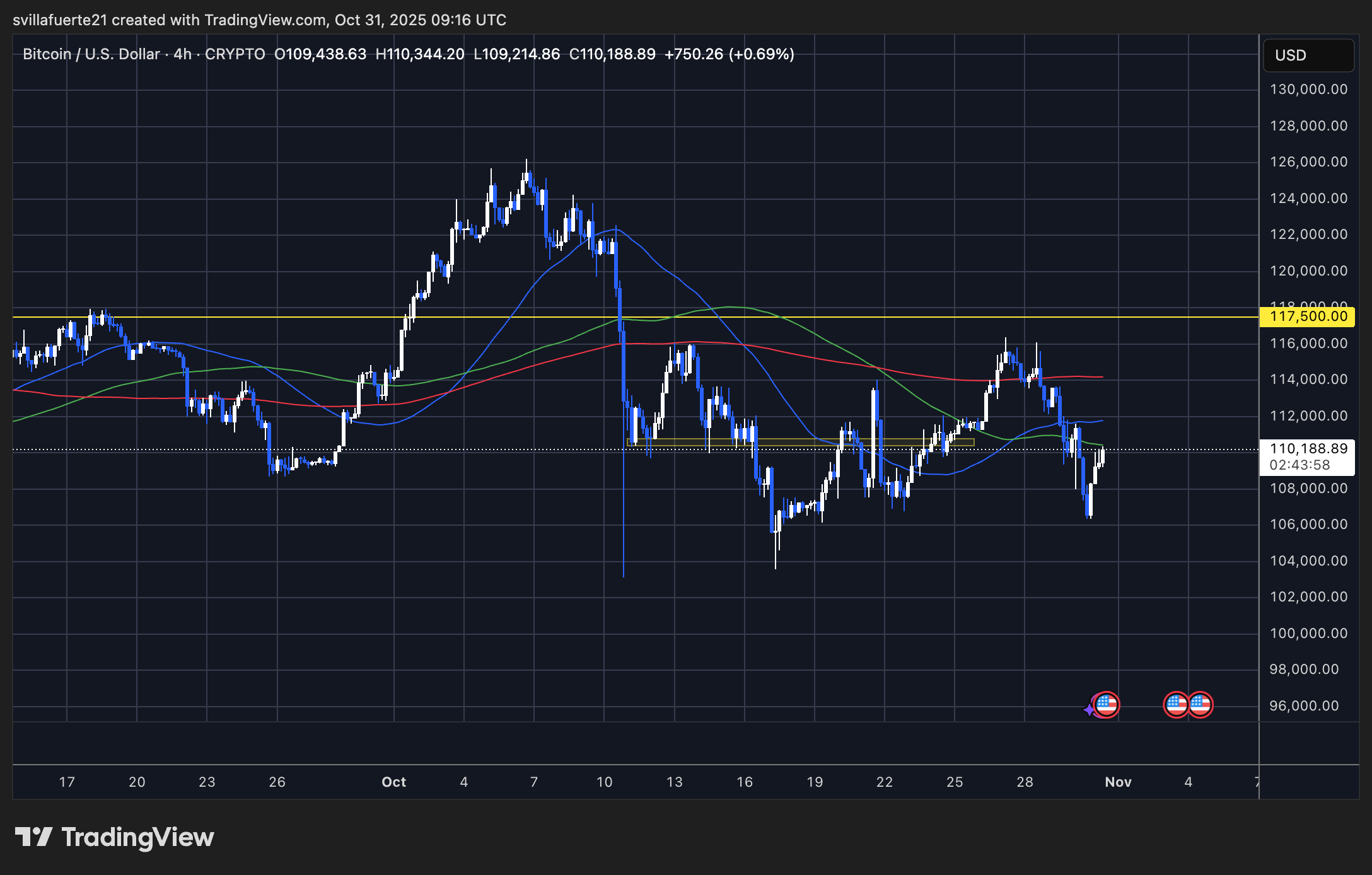Click the Nov label on the time axis

1117,782
